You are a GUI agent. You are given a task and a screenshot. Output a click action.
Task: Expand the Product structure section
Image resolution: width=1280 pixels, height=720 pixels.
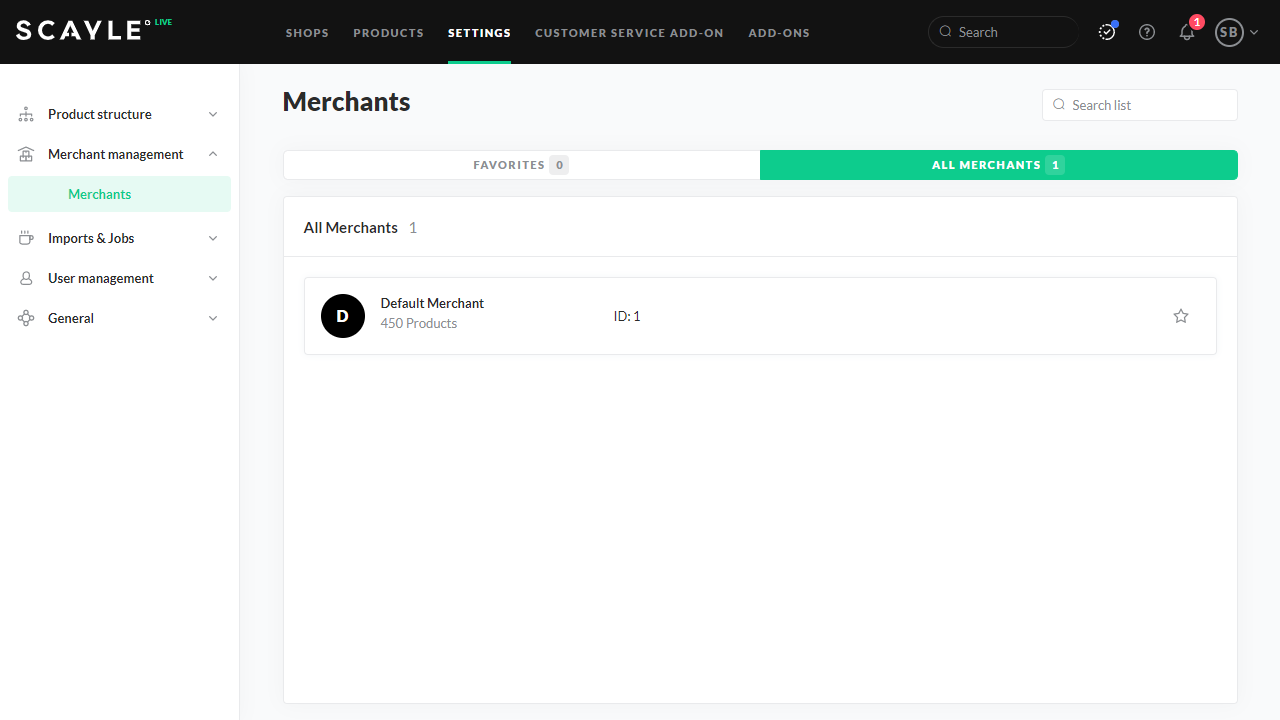[x=213, y=115]
